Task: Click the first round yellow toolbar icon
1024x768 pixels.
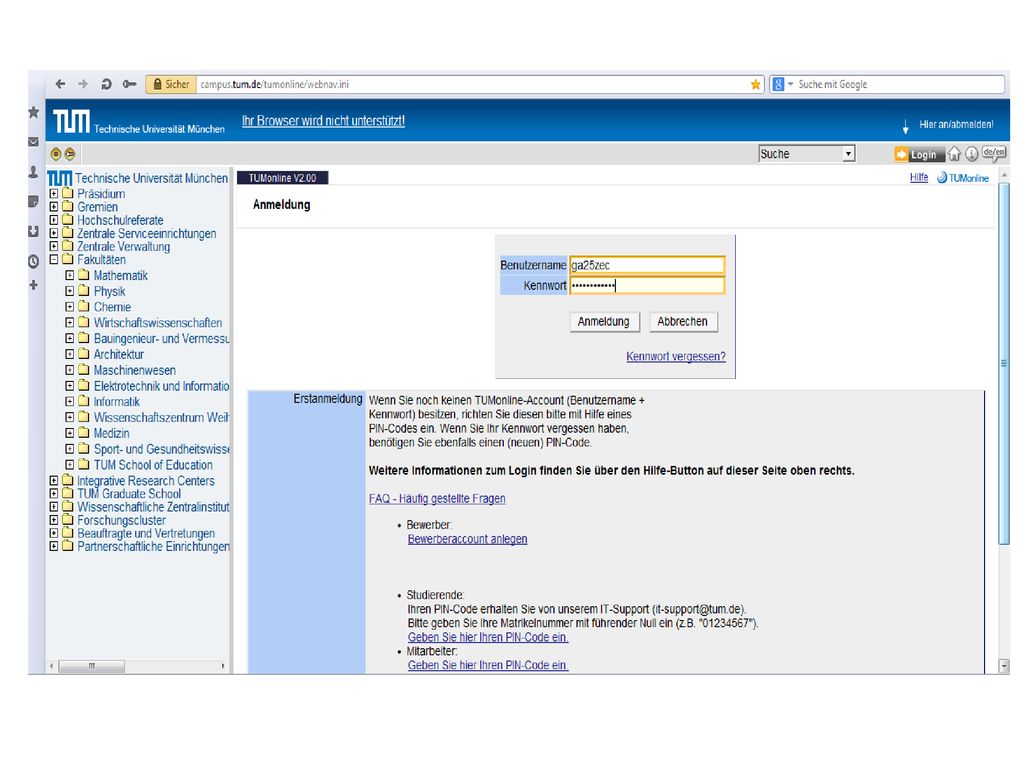Action: pos(56,154)
